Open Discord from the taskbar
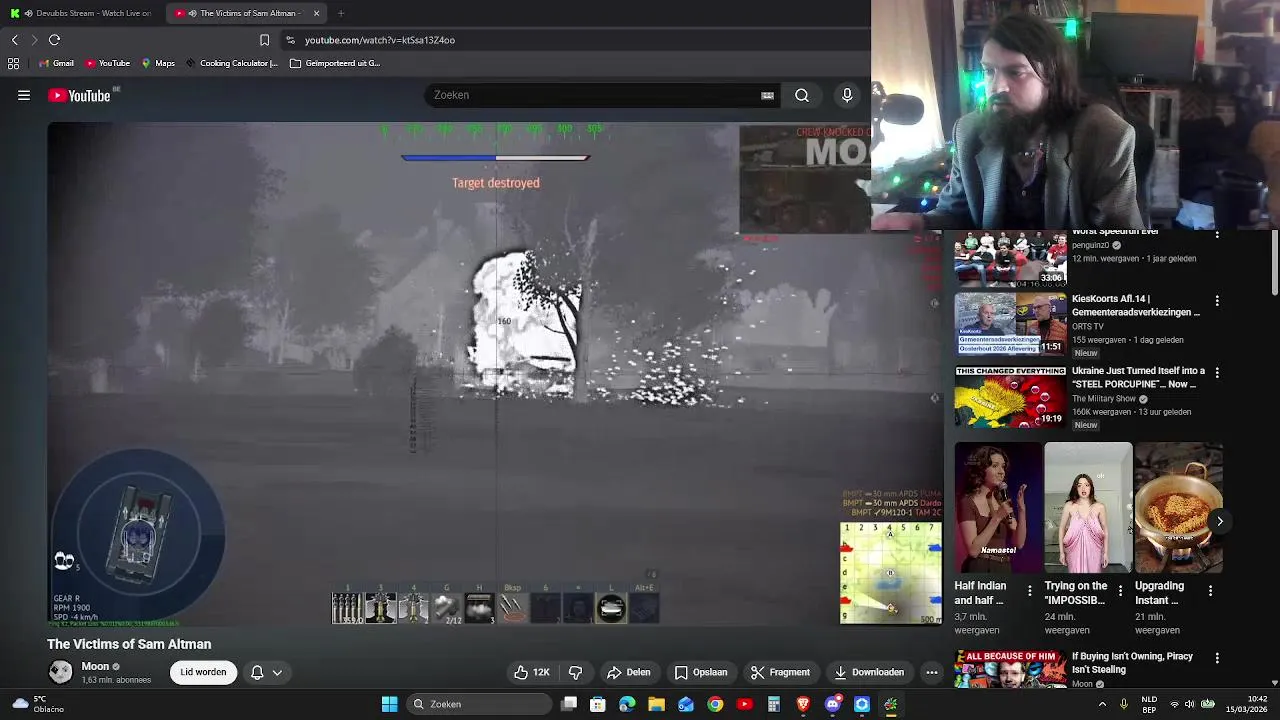Screen dimensions: 1280x720 832,704
